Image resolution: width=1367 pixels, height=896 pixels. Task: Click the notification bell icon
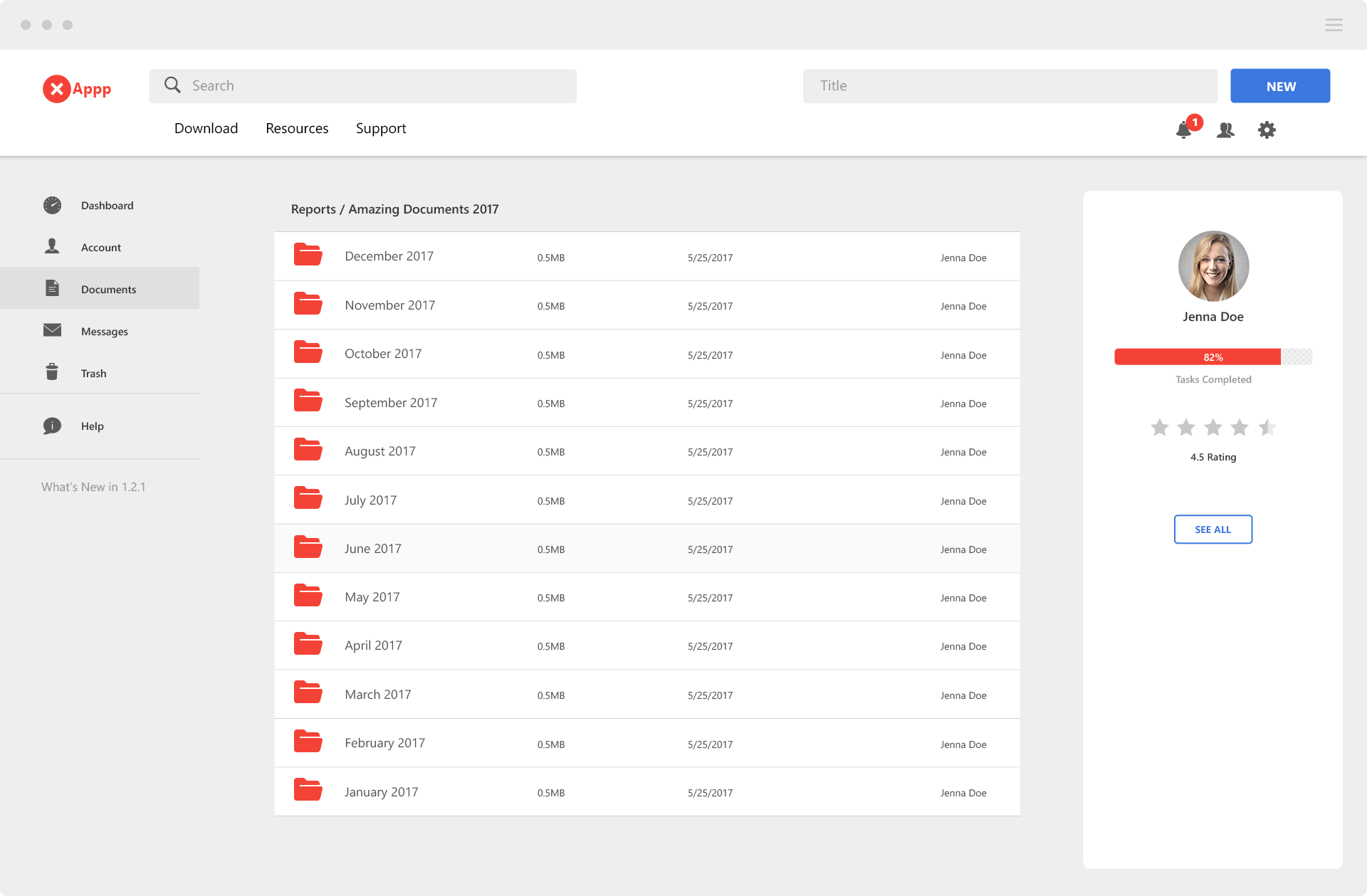pos(1184,130)
